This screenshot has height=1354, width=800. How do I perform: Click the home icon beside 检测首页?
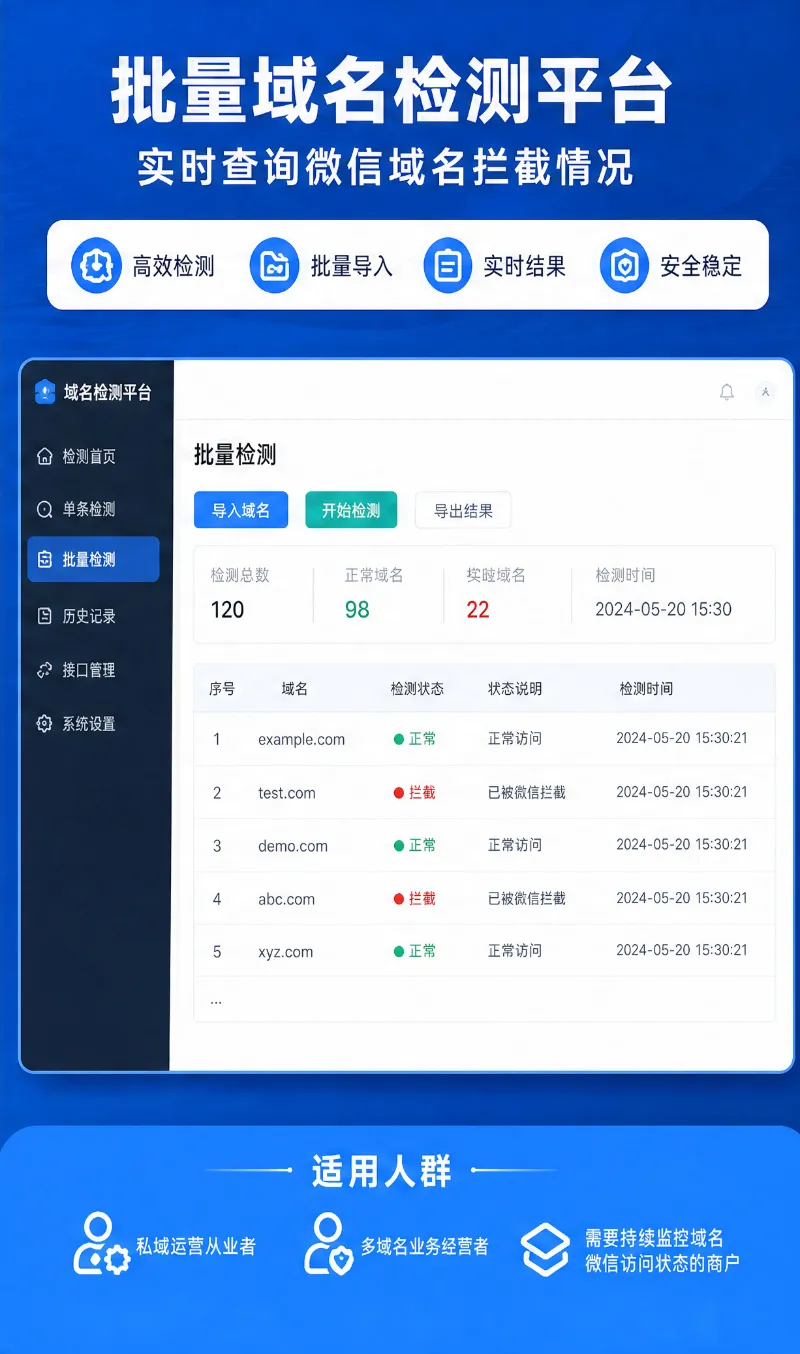click(x=44, y=456)
